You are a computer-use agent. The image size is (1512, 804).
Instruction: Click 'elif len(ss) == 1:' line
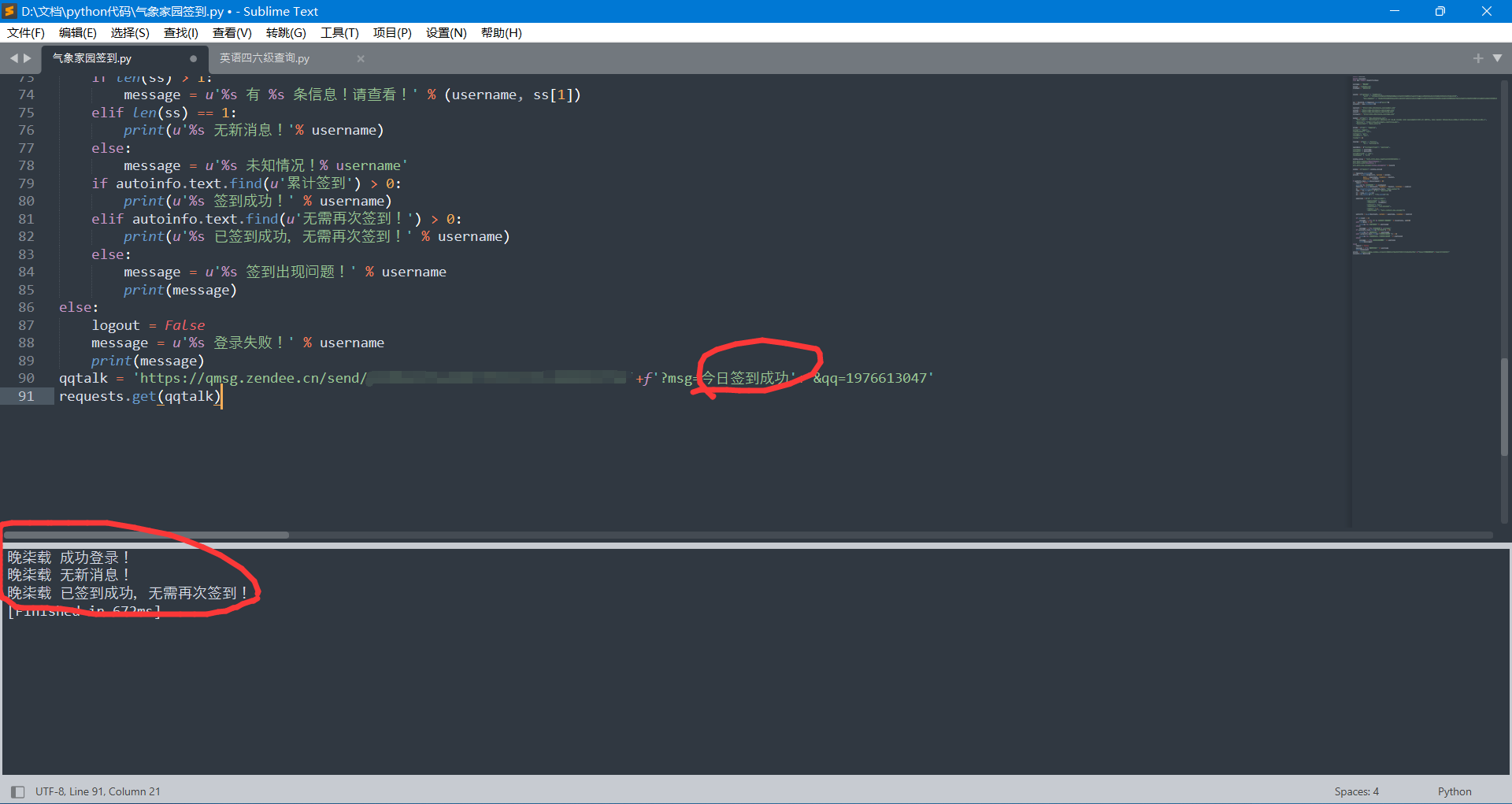coord(164,113)
